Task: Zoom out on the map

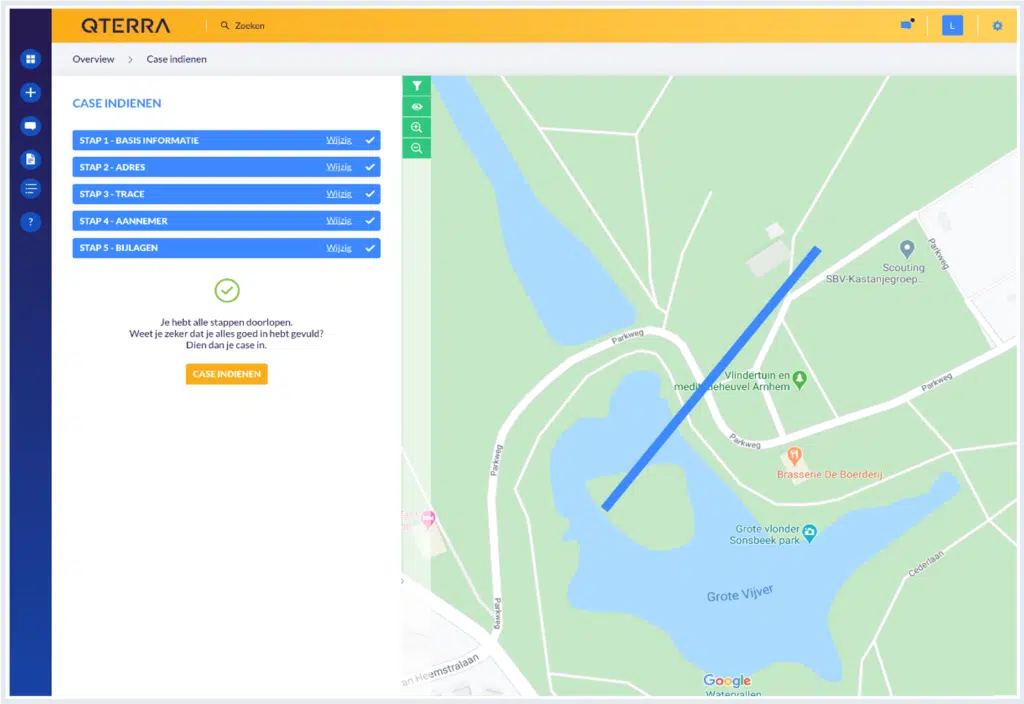Action: (417, 148)
